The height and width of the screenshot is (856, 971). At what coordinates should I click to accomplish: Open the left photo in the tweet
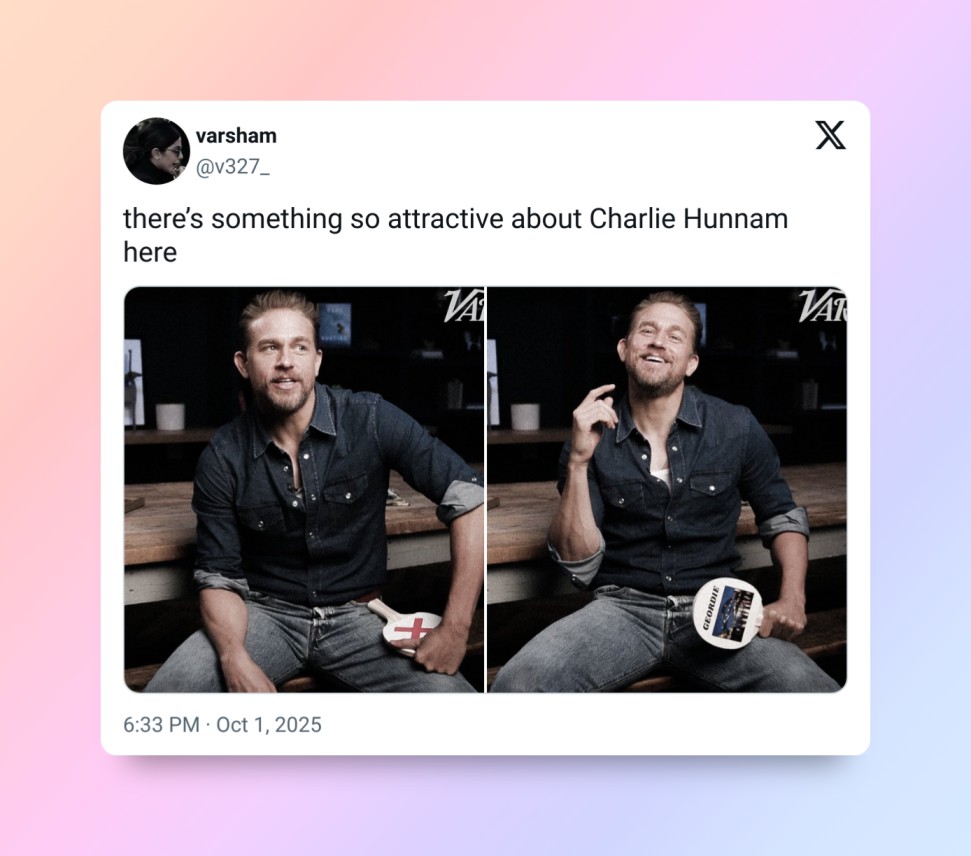coord(304,489)
